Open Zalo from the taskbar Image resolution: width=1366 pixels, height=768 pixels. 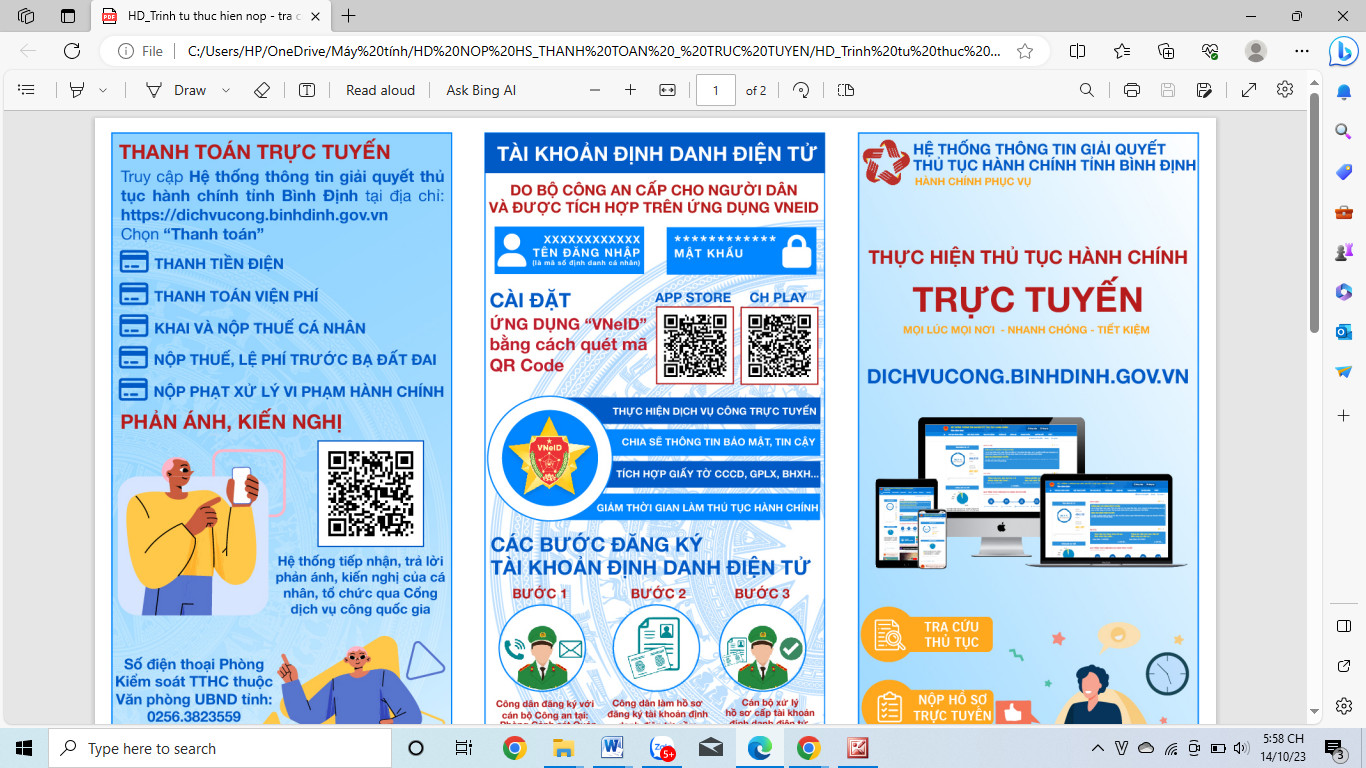point(661,748)
